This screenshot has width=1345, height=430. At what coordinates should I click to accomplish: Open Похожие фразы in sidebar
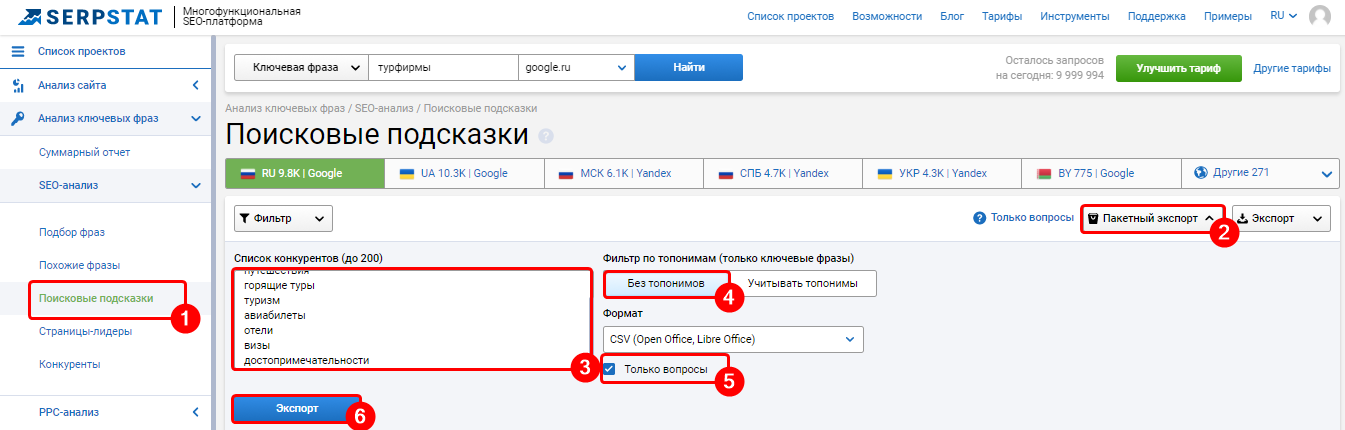coord(79,265)
